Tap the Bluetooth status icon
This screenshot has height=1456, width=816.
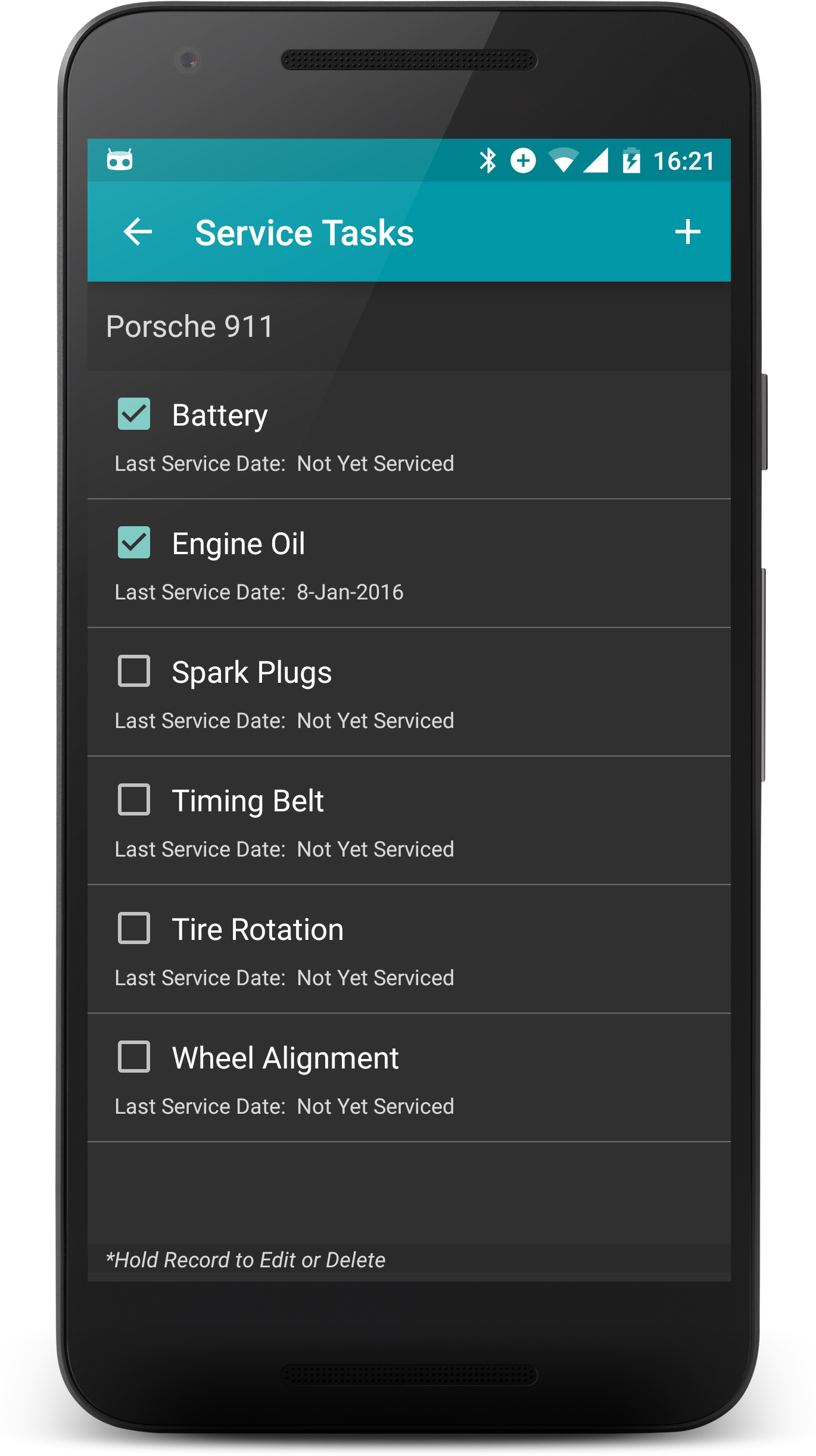tap(488, 161)
